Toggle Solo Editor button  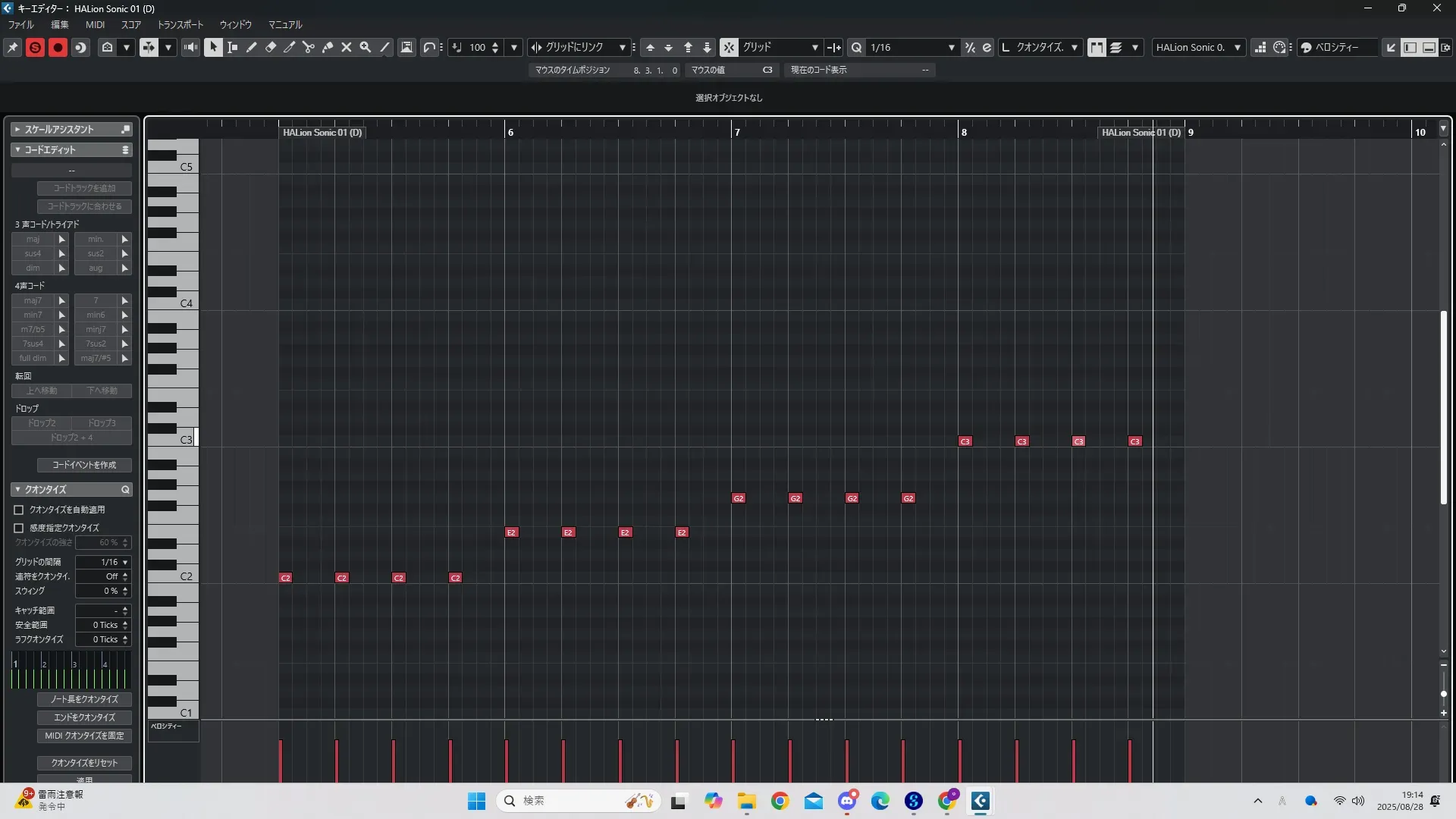point(35,47)
